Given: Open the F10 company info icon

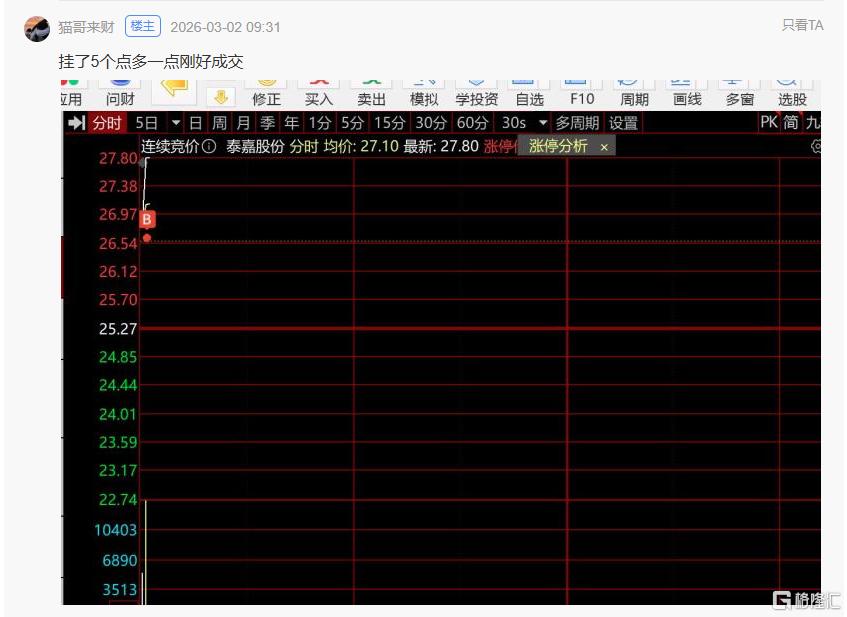Looking at the screenshot, I should (582, 92).
